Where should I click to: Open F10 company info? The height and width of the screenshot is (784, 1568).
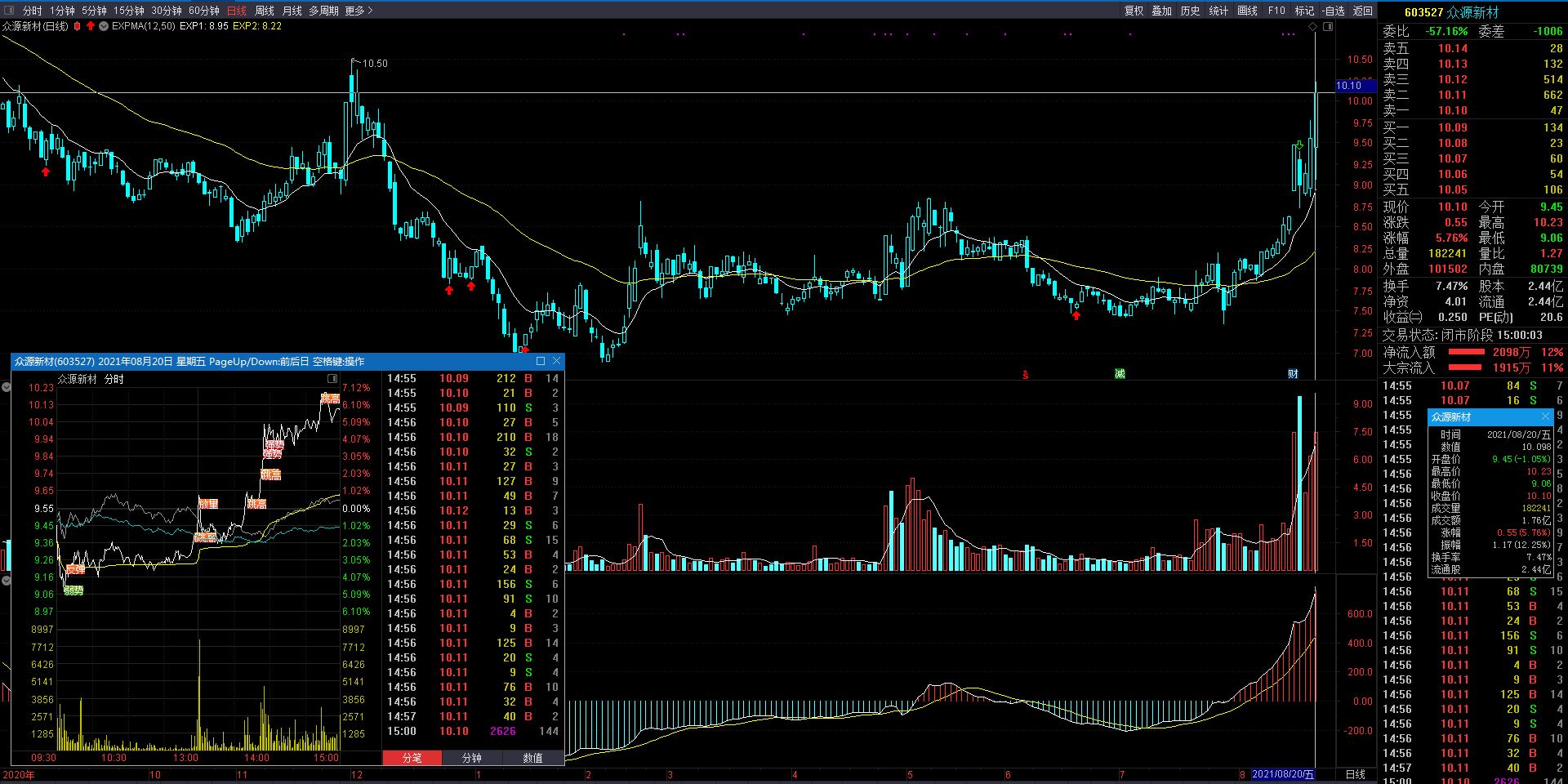click(x=1276, y=11)
